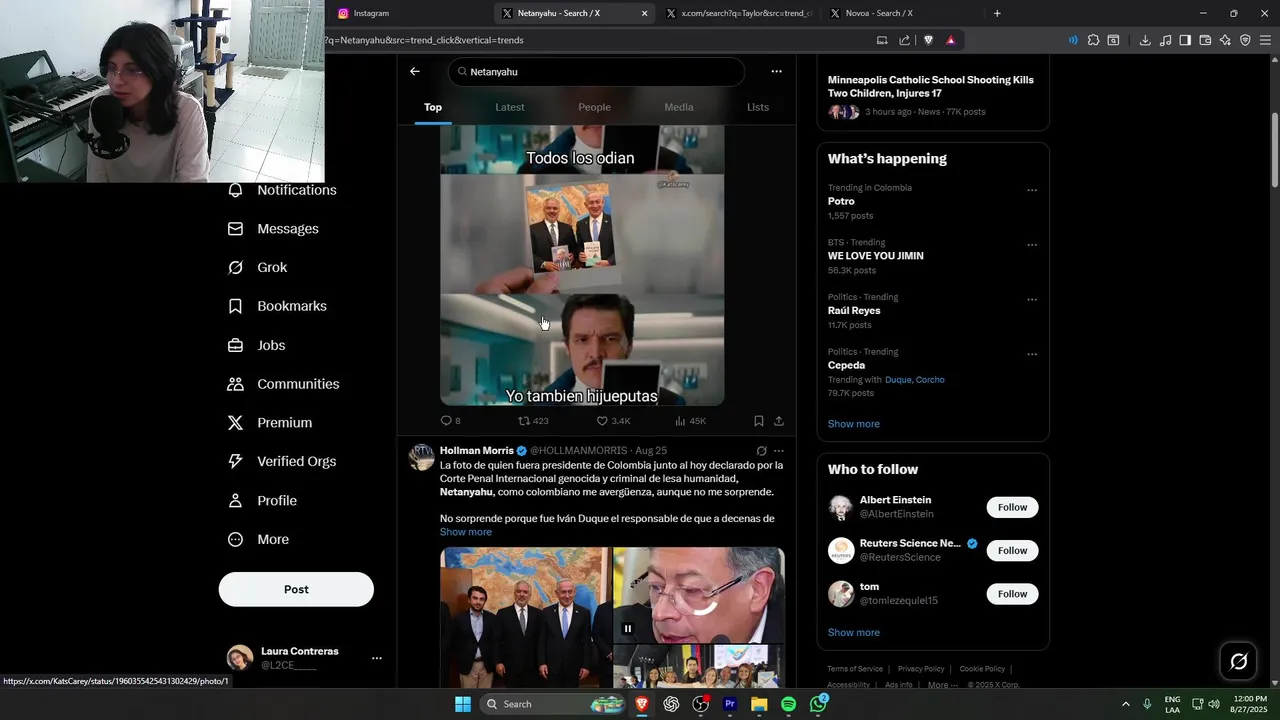Screen dimensions: 1280x720
Task: Open browser Downloads icon
Action: tap(1145, 40)
